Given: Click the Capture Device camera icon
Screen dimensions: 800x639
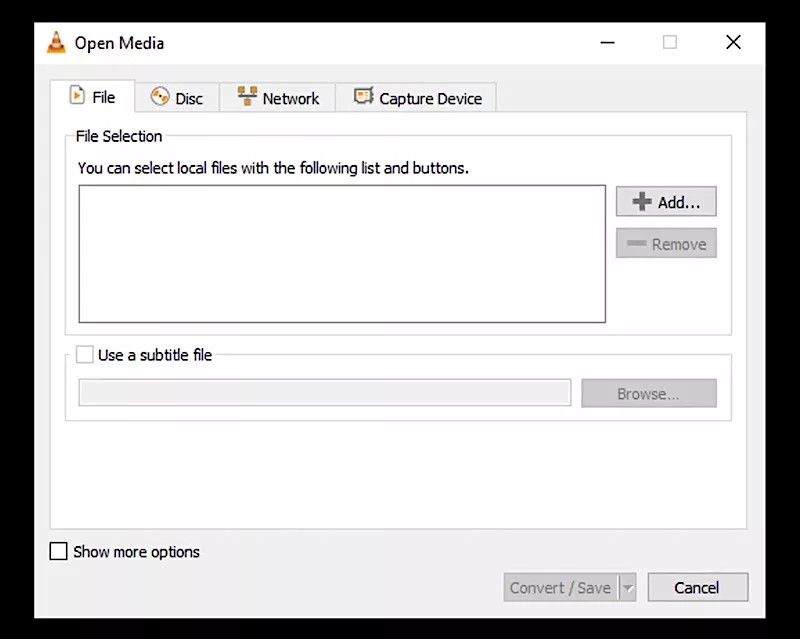Looking at the screenshot, I should 363,97.
